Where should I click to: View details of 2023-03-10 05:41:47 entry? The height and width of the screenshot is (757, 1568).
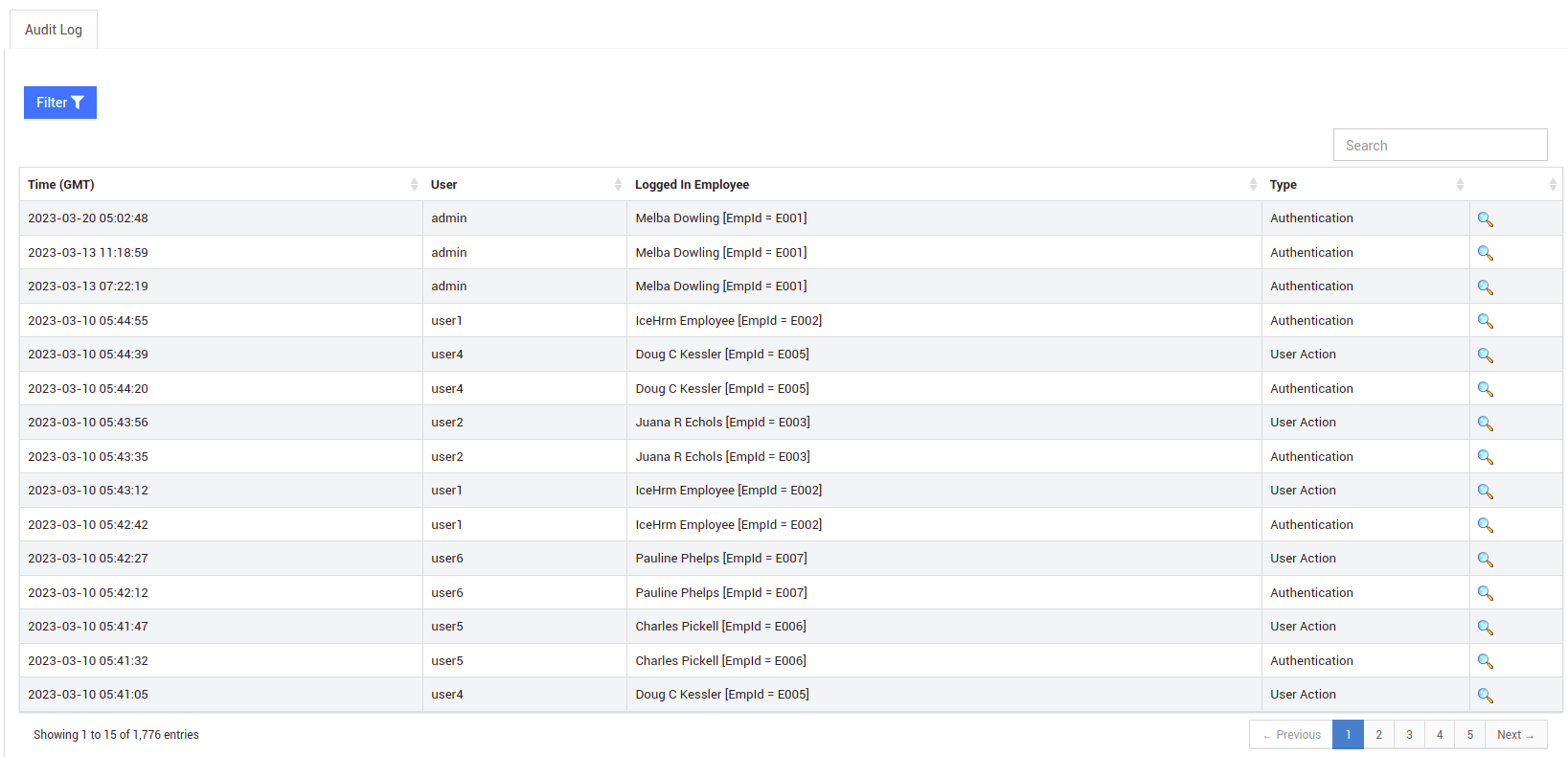(x=1485, y=628)
